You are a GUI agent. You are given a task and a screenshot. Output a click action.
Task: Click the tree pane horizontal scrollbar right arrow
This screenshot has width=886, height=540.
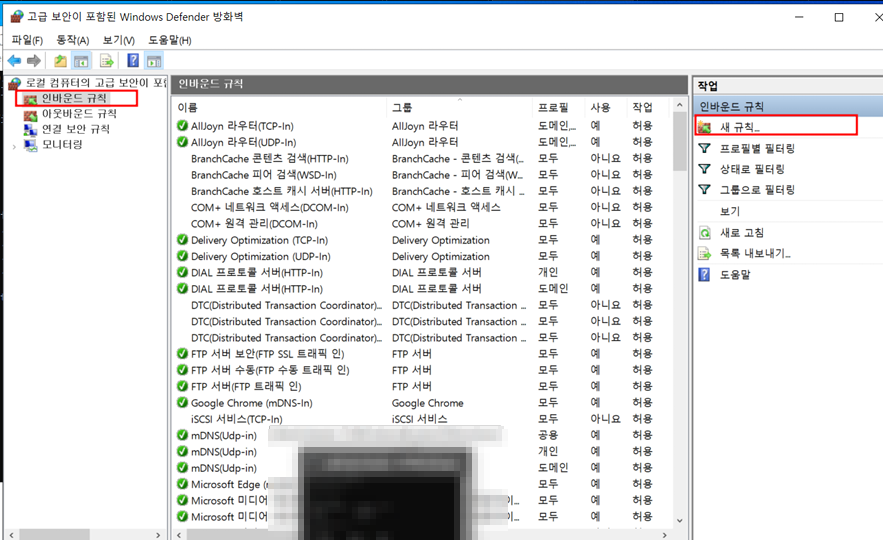coord(158,534)
